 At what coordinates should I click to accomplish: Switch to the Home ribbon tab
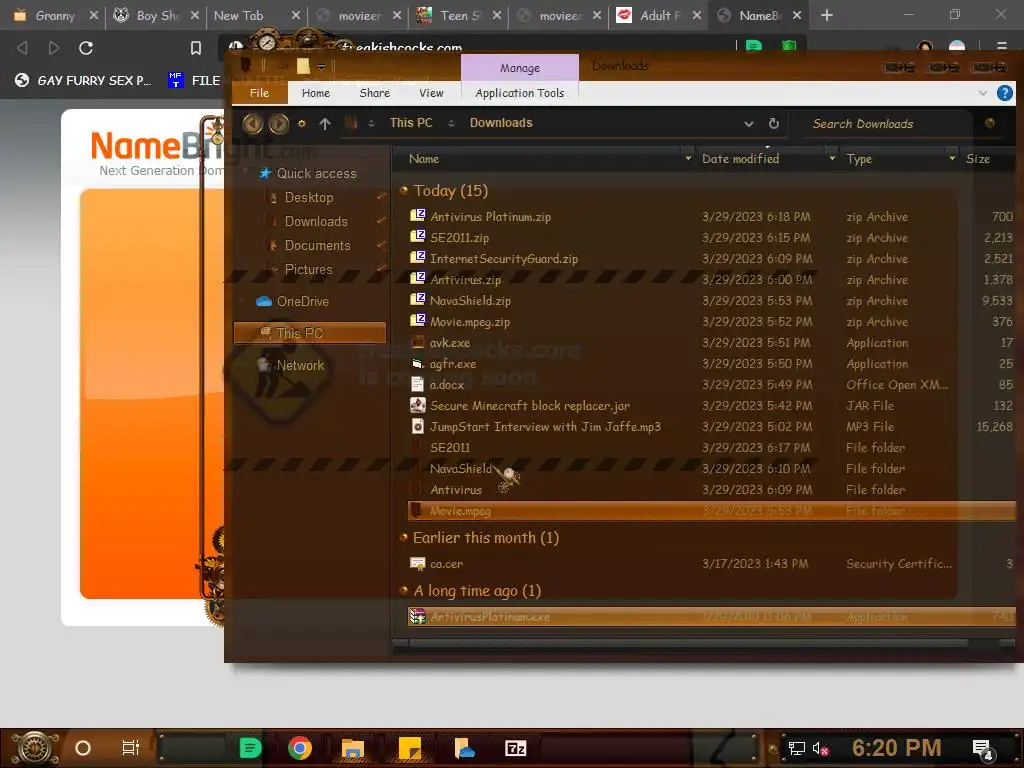[x=315, y=93]
